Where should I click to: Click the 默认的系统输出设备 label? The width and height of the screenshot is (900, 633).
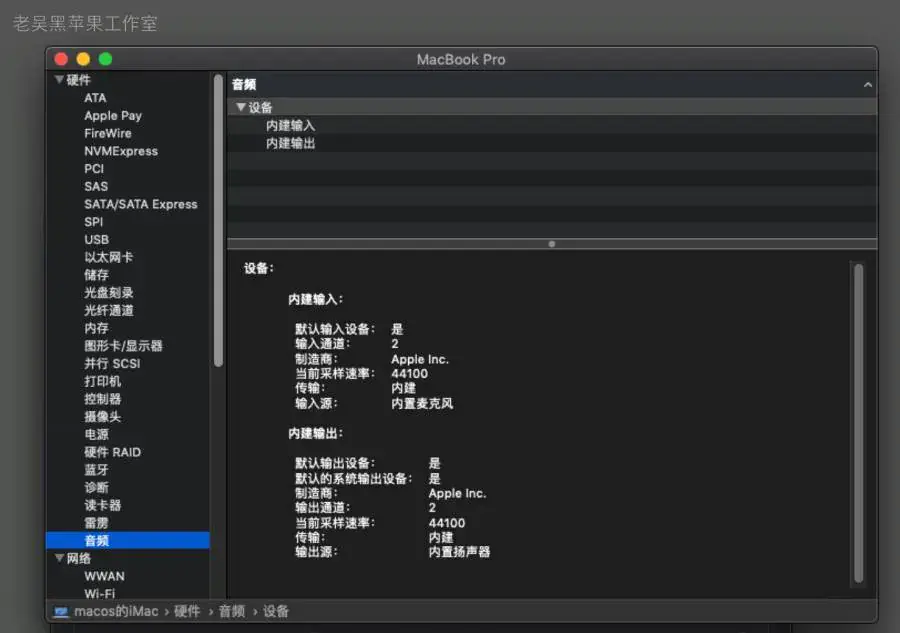coord(354,479)
